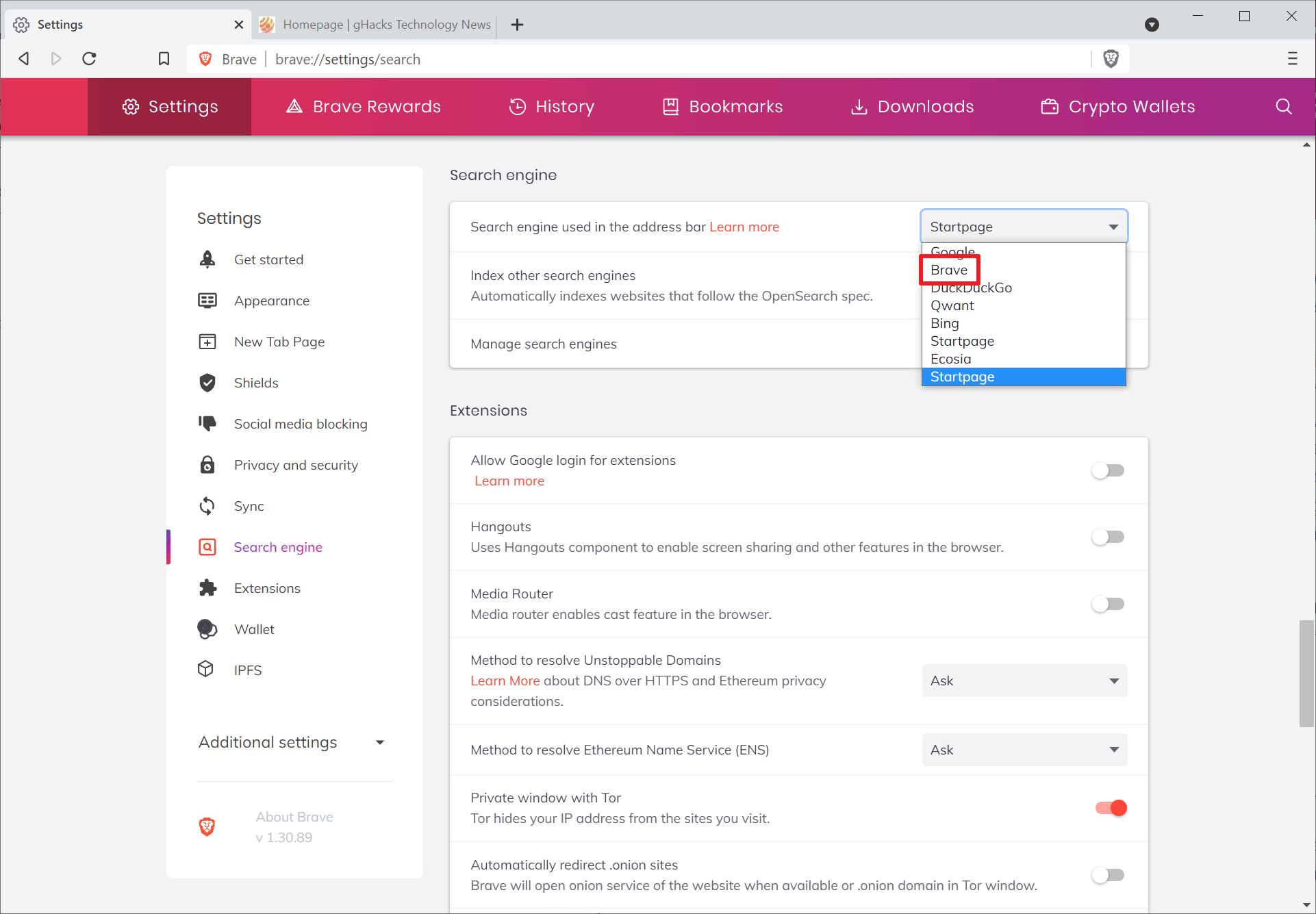Open the search engine dropdown menu

(x=1023, y=226)
